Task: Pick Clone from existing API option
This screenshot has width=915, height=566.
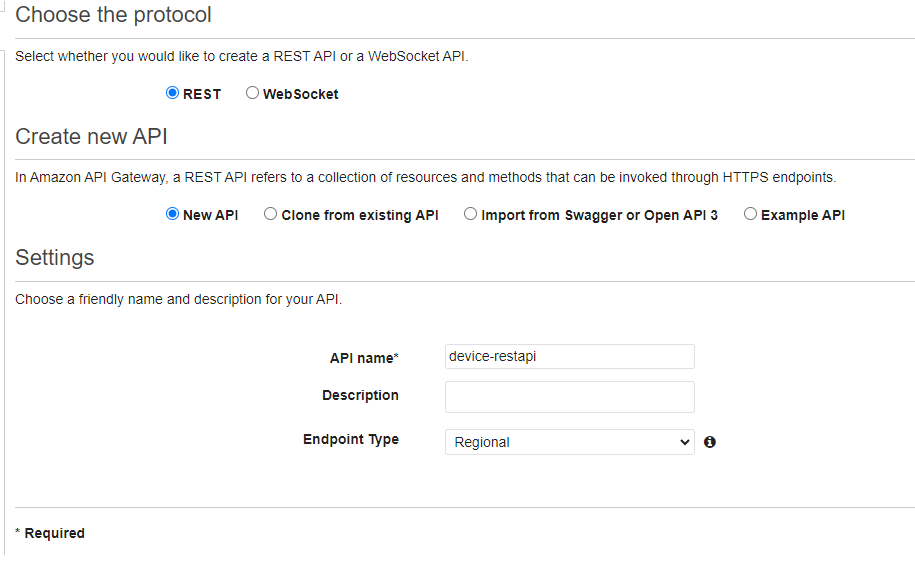Action: tap(271, 214)
